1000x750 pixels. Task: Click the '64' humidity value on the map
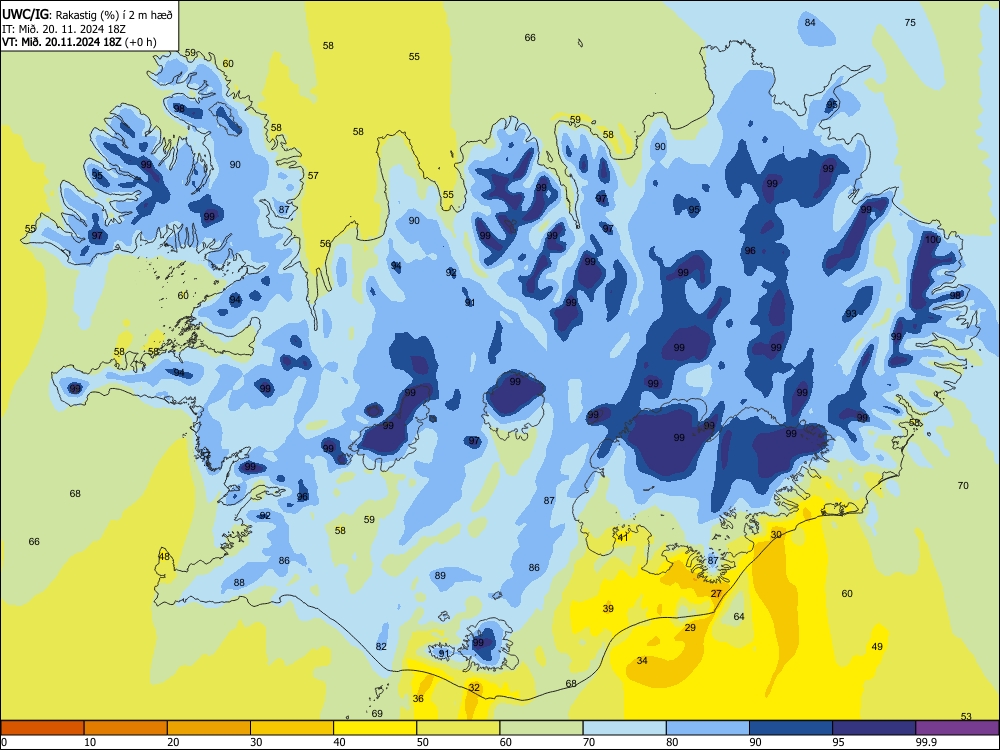coord(739,616)
